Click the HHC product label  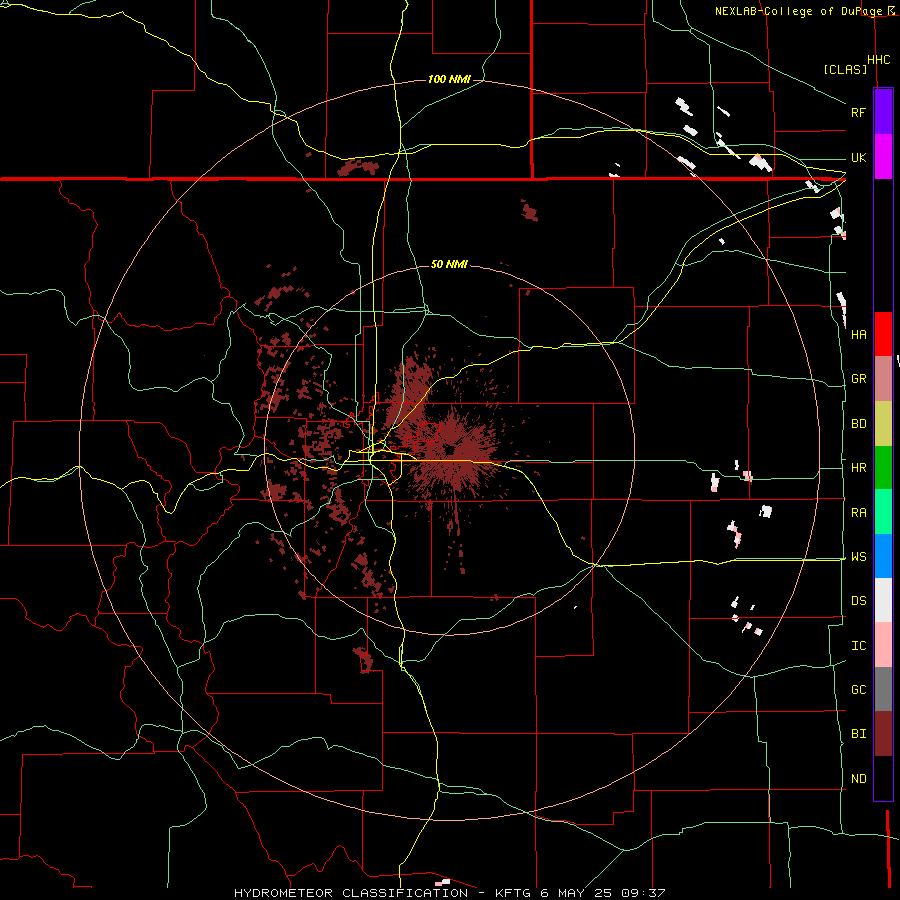878,60
